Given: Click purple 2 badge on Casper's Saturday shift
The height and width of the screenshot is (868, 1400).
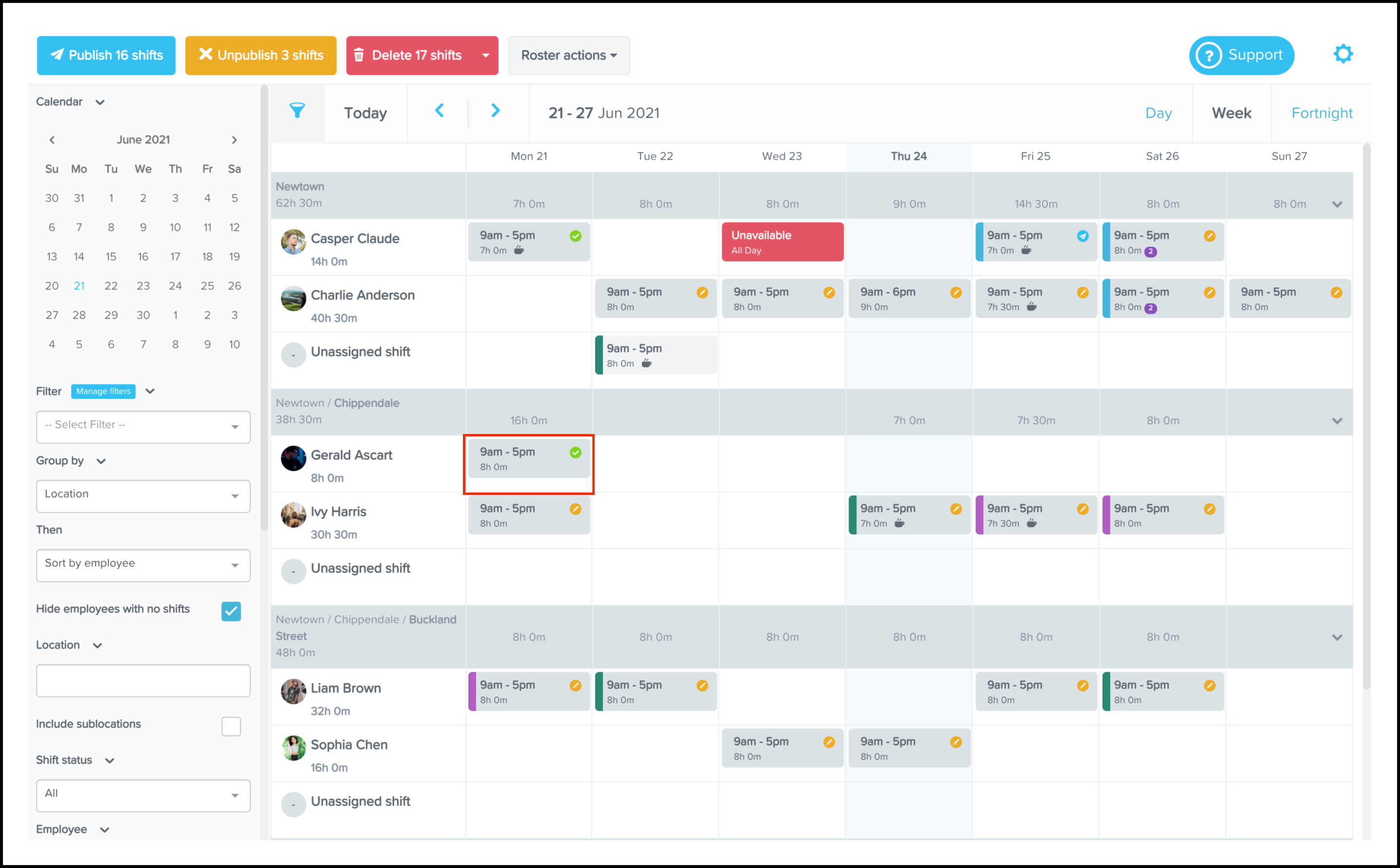Looking at the screenshot, I should (1150, 252).
